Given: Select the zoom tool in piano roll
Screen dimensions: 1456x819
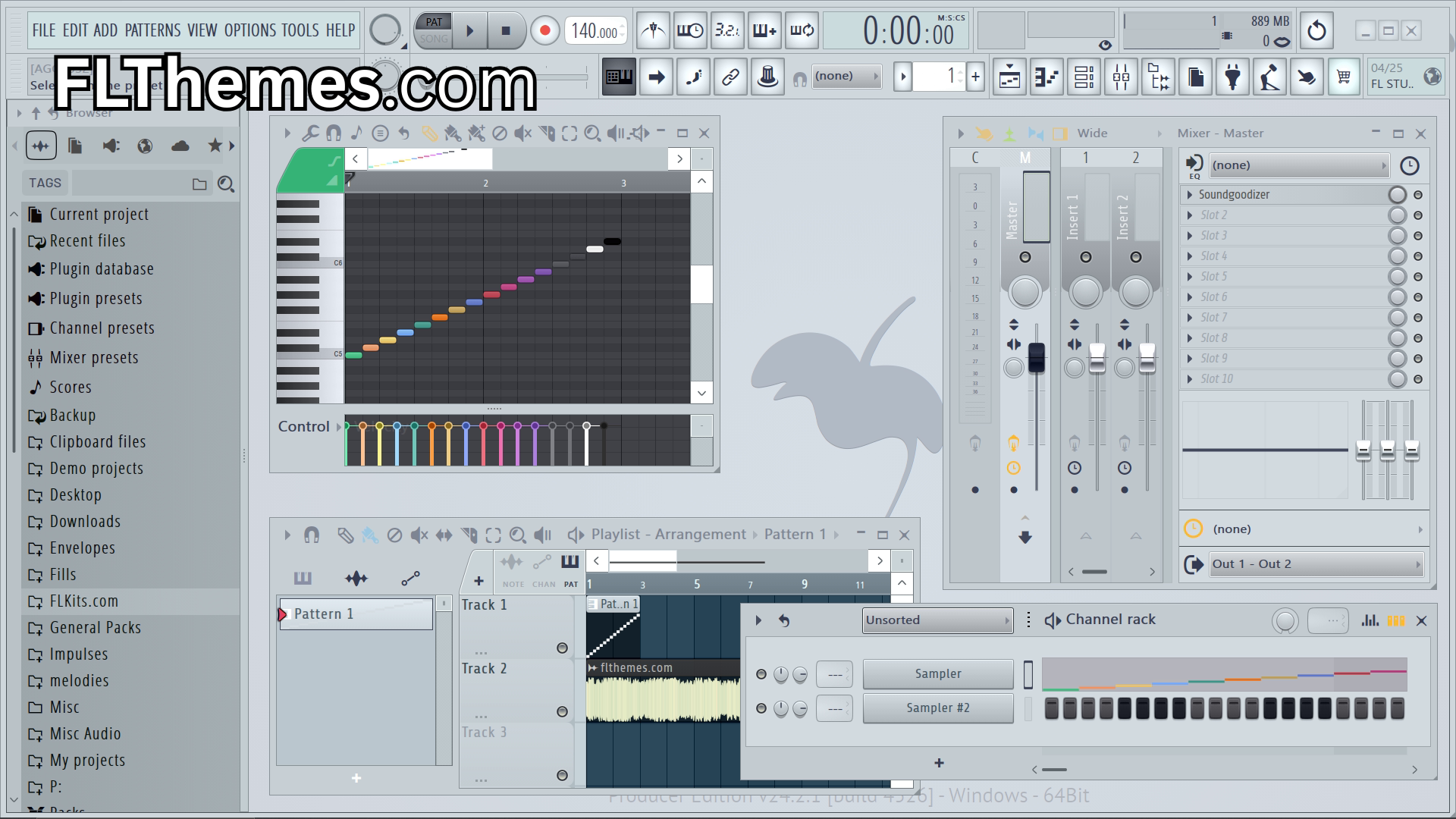Looking at the screenshot, I should pyautogui.click(x=593, y=134).
